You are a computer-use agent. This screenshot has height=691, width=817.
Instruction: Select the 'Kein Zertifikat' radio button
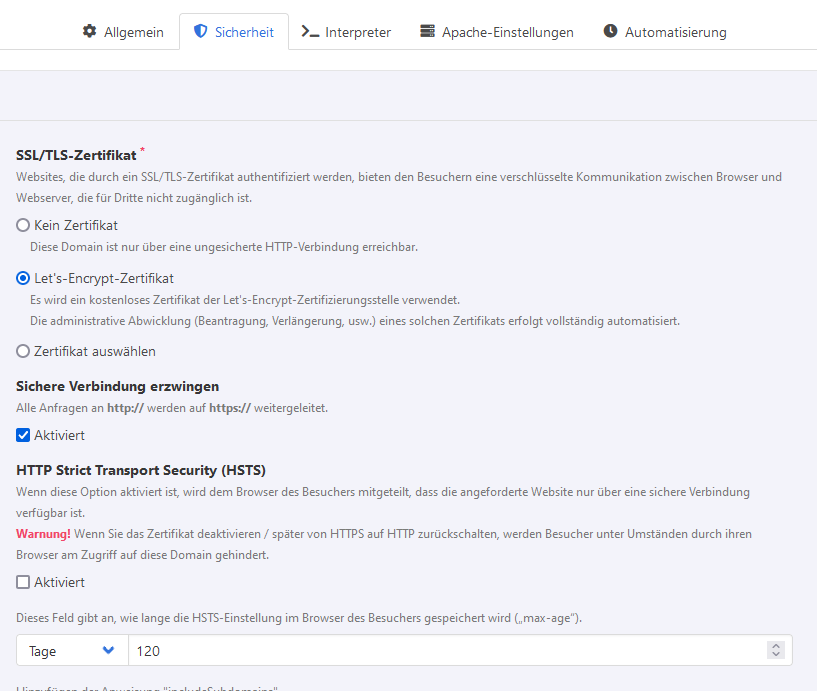[x=23, y=226]
